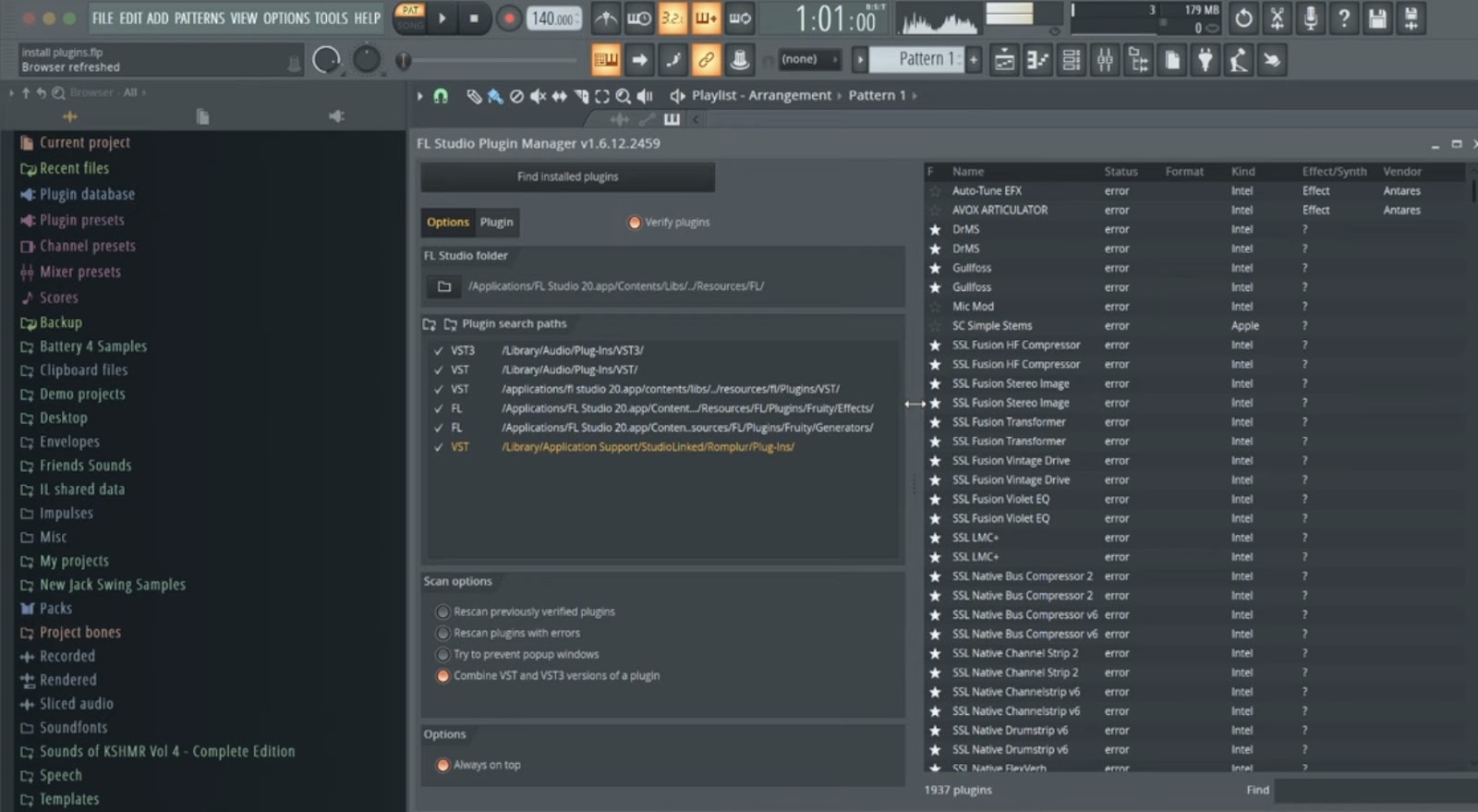Uncheck the Fruity/Generators FL search path
Image resolution: width=1478 pixels, height=812 pixels.
pos(439,428)
